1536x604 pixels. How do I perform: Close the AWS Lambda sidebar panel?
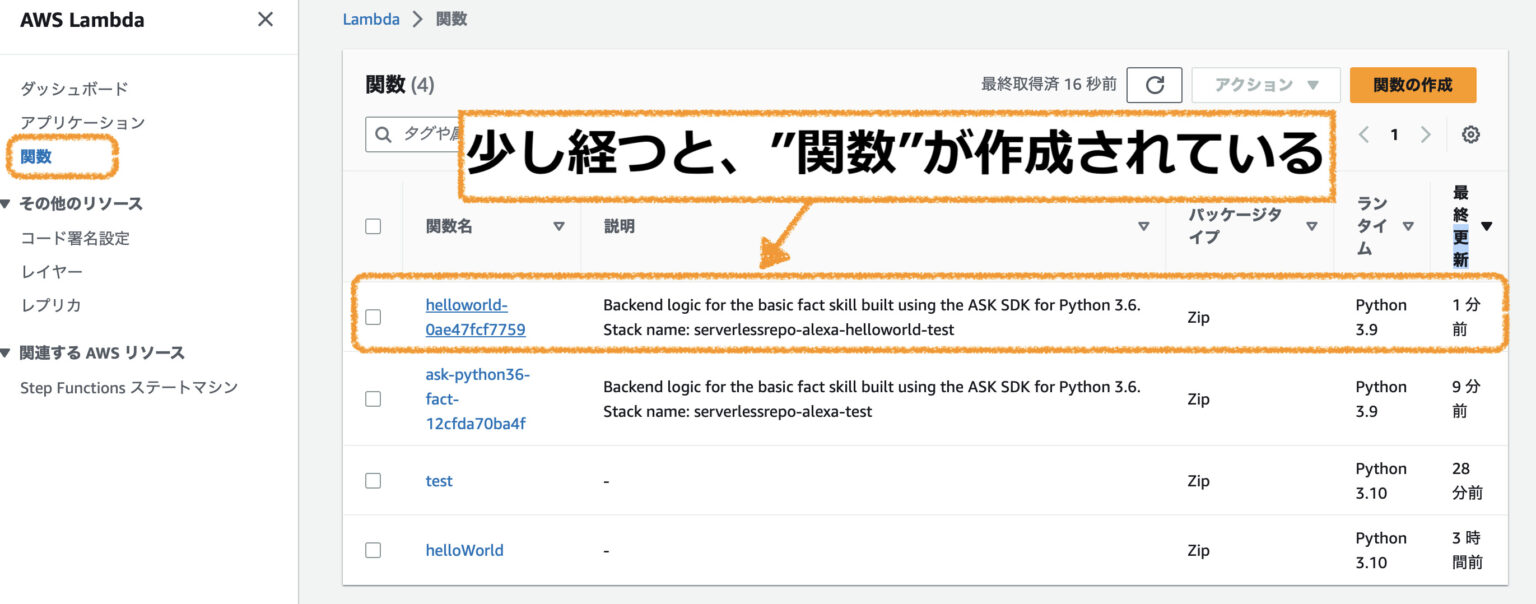point(264,19)
